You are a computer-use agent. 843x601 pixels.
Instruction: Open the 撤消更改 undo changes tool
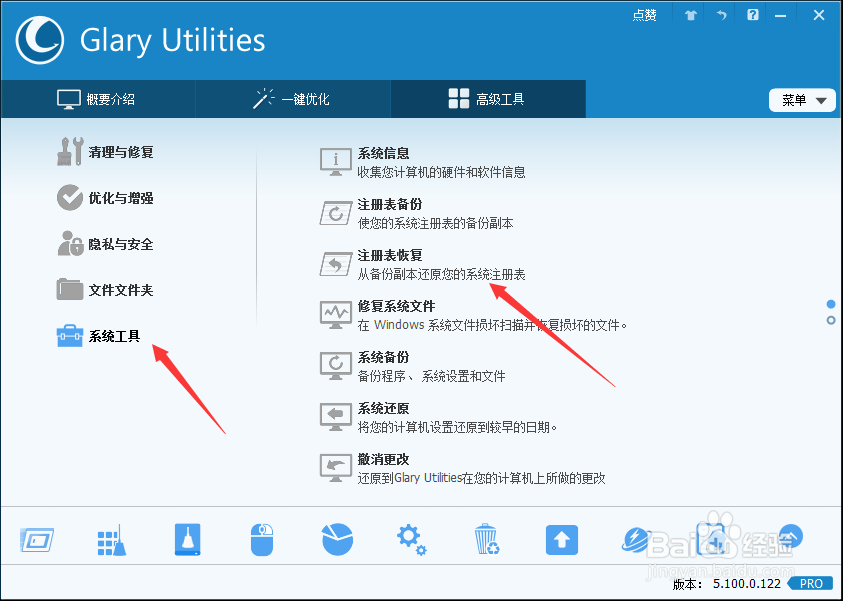pos(385,461)
